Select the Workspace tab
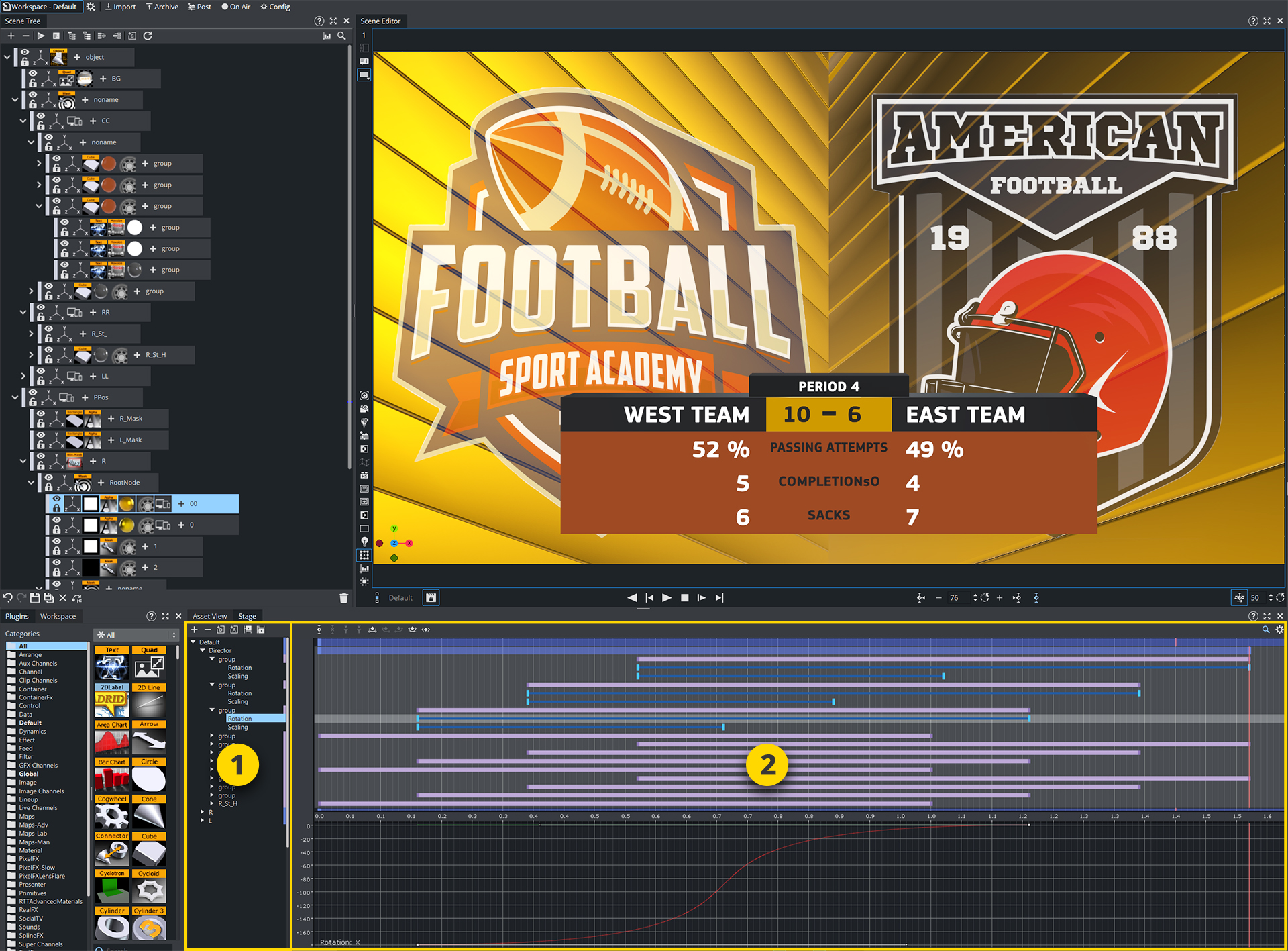 58,616
